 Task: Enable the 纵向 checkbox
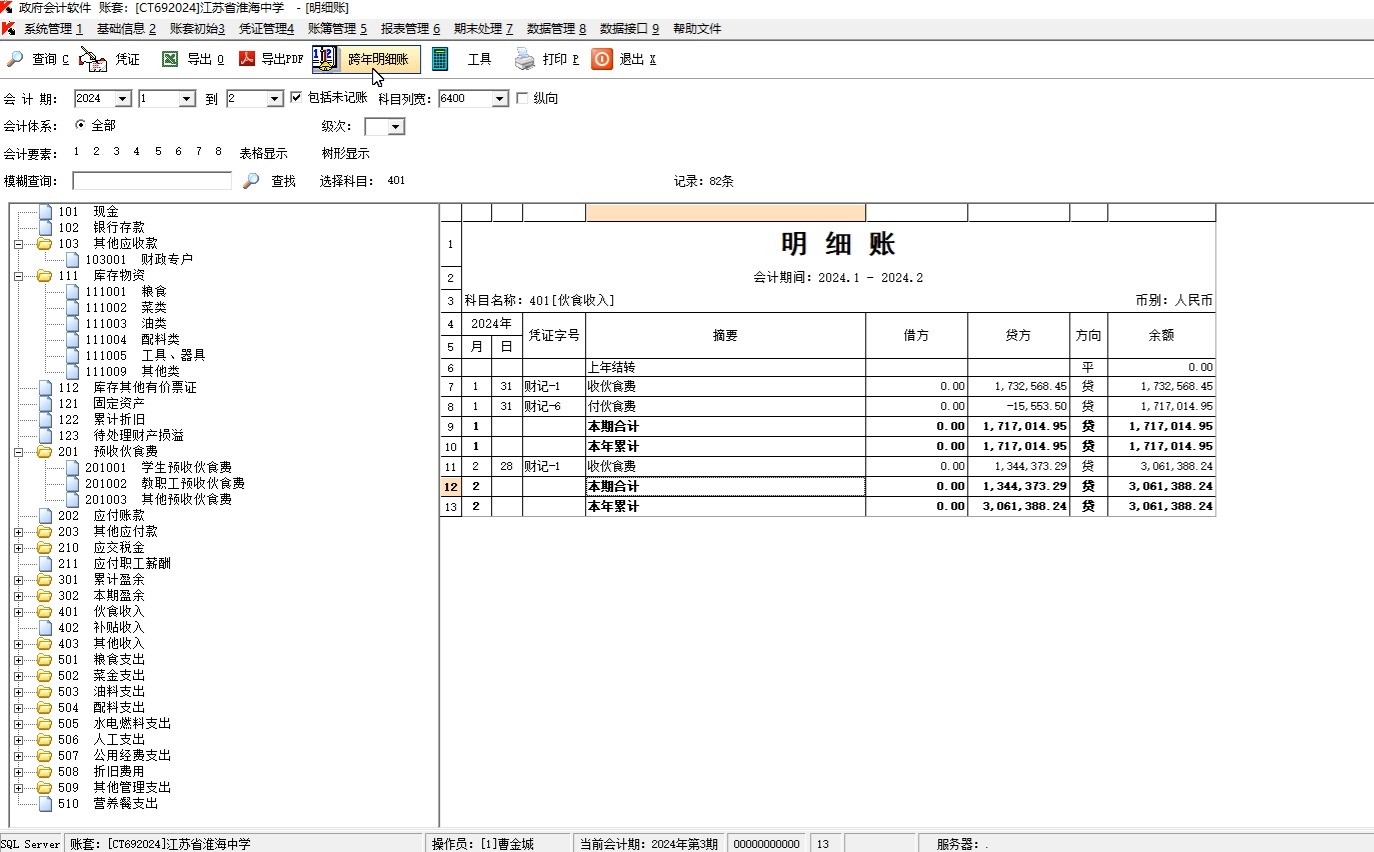click(x=522, y=98)
